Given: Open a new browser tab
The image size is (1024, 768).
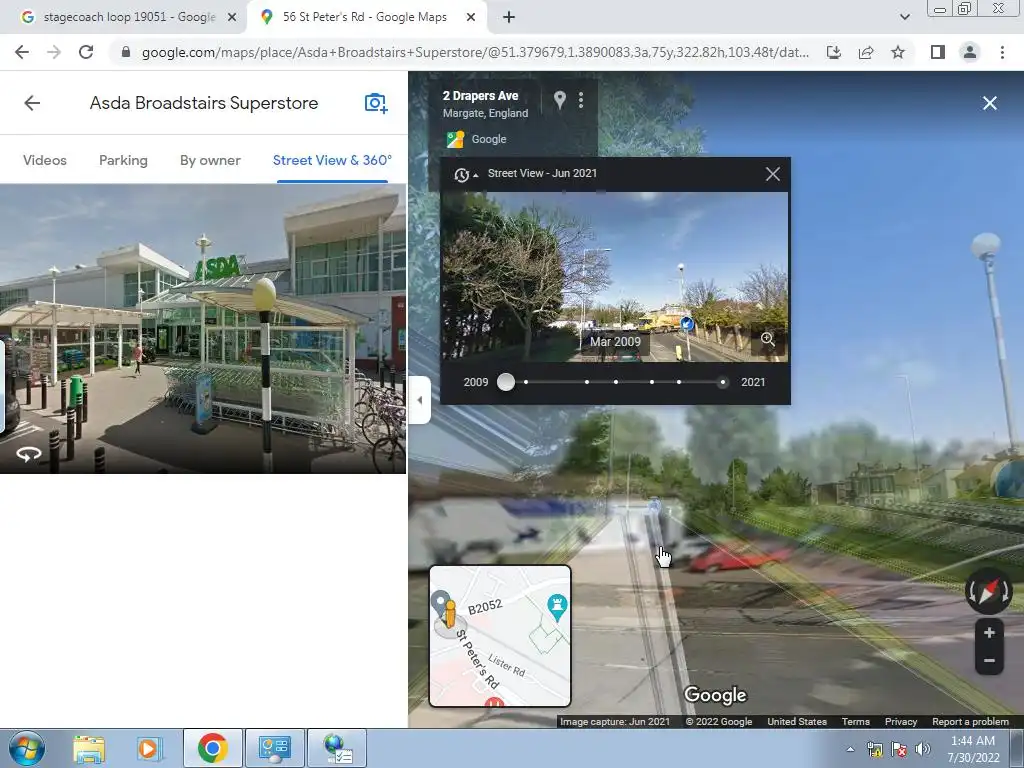Looking at the screenshot, I should [509, 18].
